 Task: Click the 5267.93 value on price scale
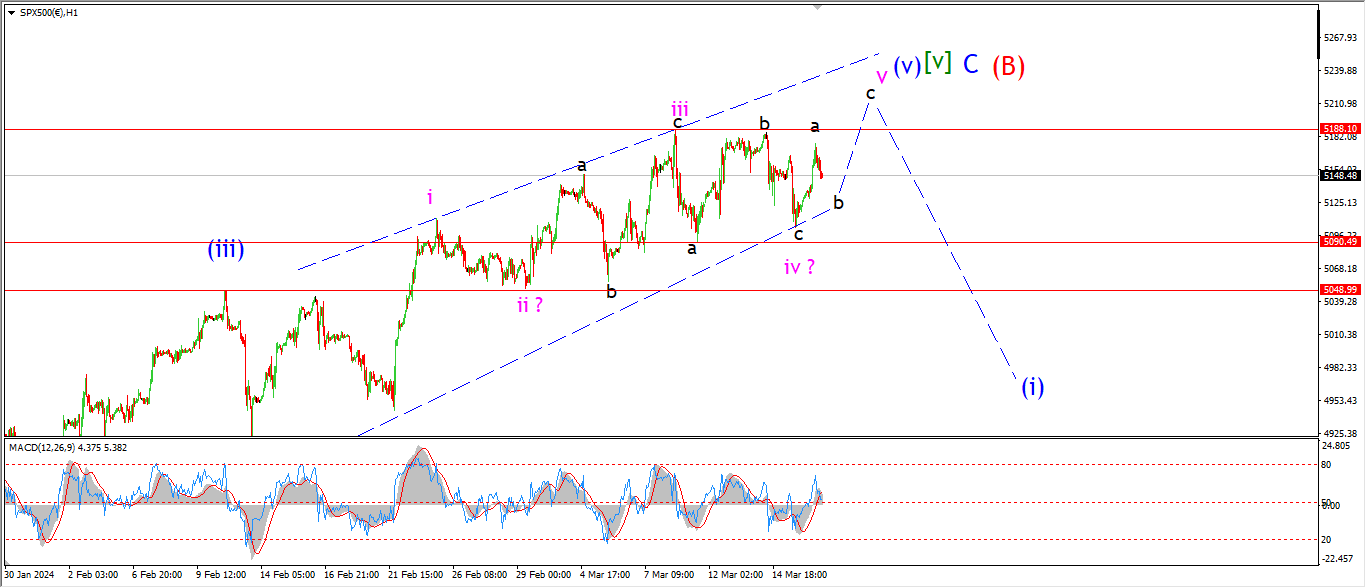click(x=1340, y=38)
